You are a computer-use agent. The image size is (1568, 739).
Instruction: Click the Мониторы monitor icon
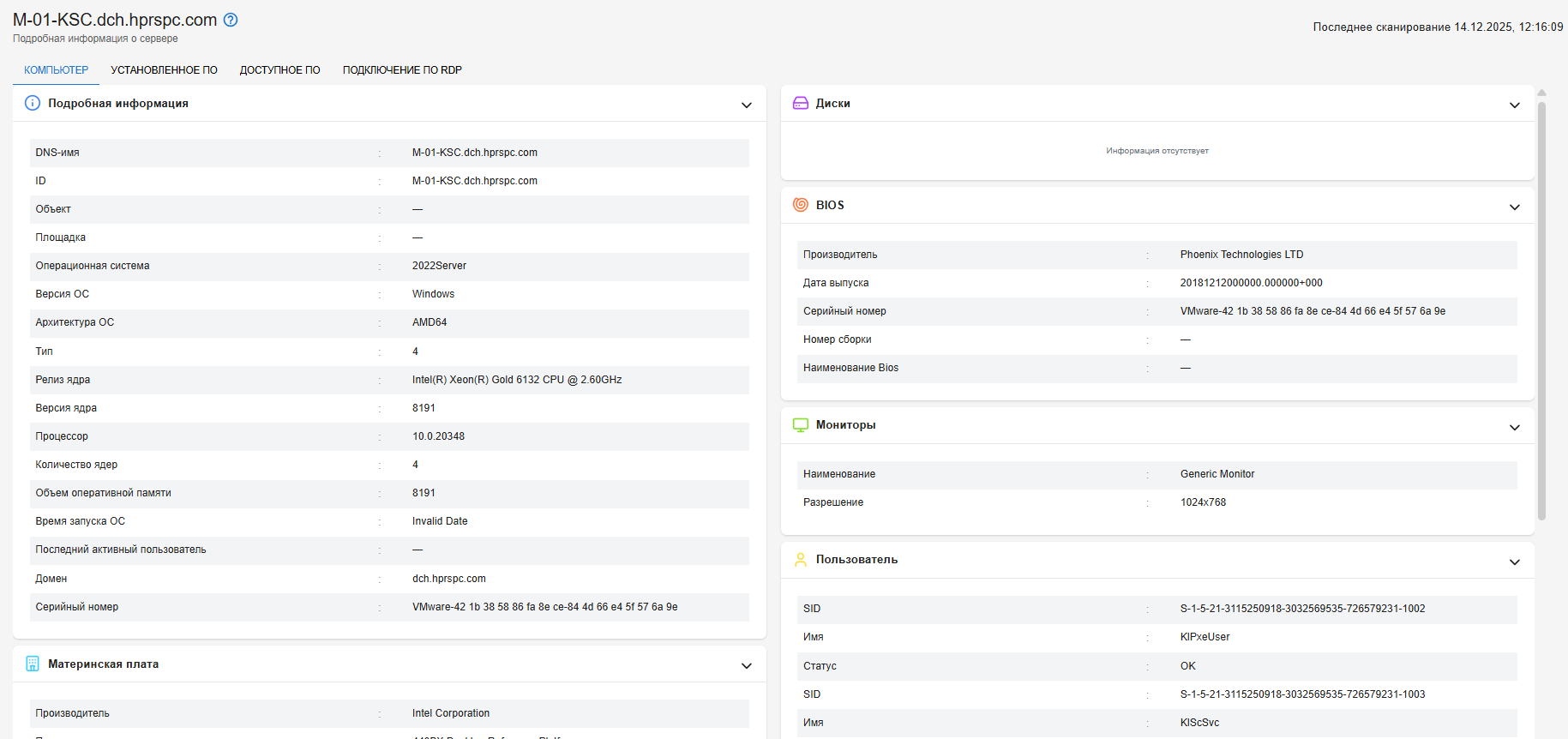(801, 425)
